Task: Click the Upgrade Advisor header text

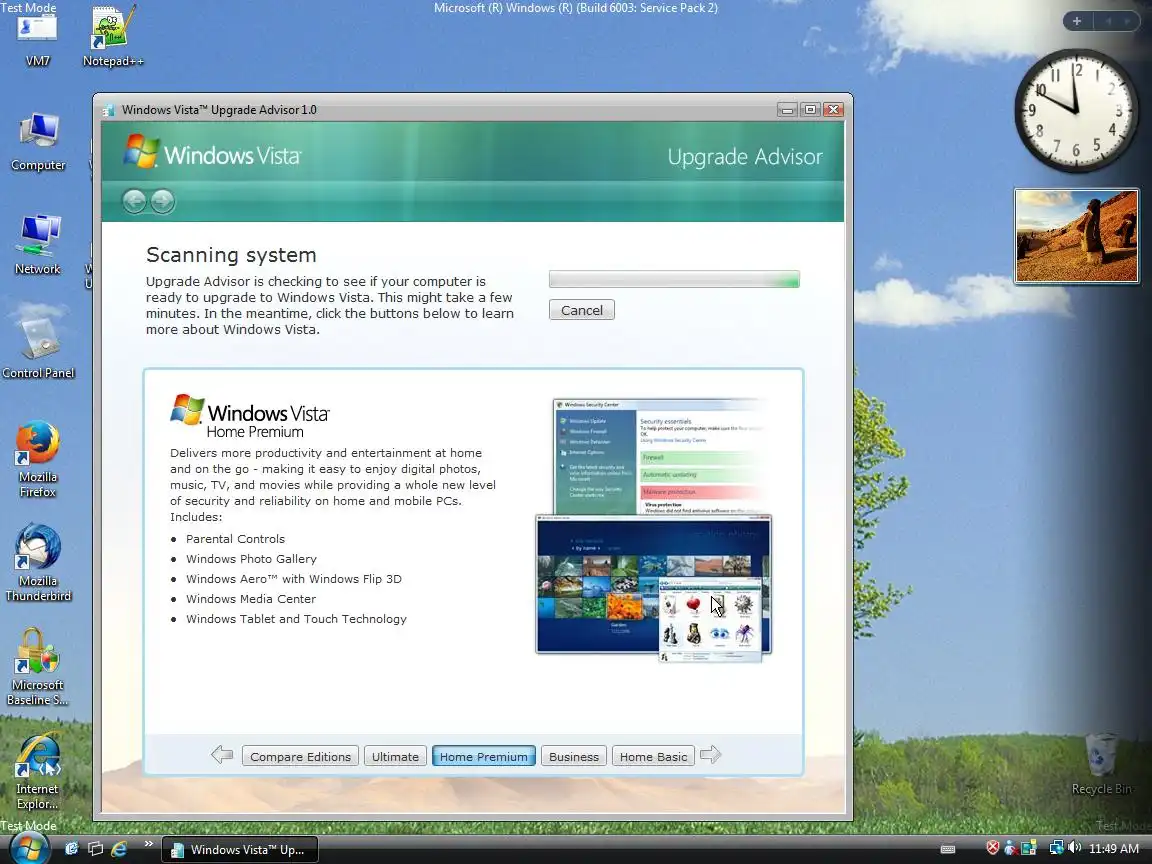Action: 745,156
